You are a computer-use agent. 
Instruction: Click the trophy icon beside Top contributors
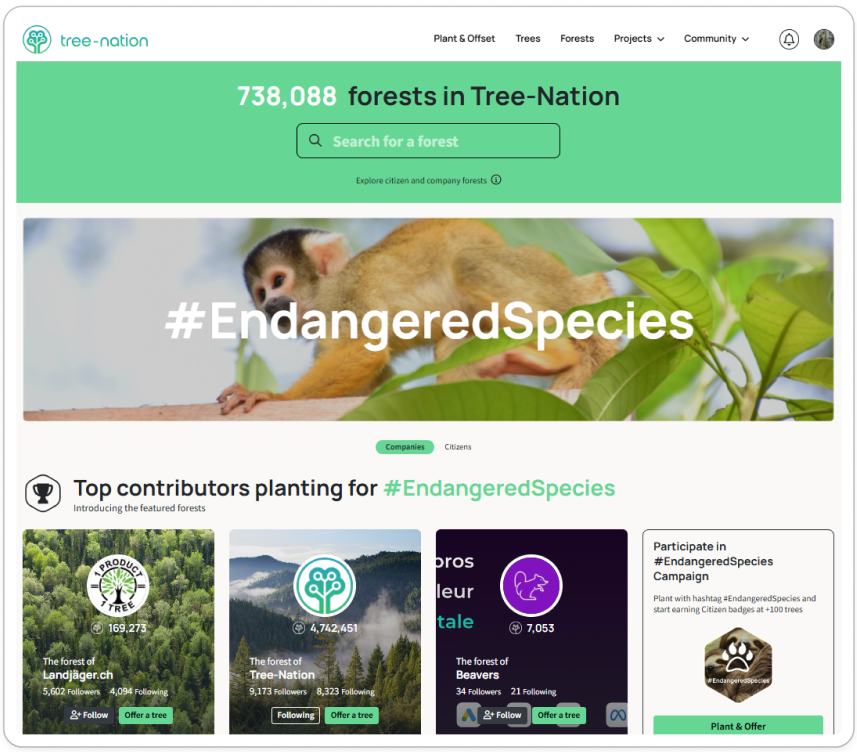click(43, 493)
